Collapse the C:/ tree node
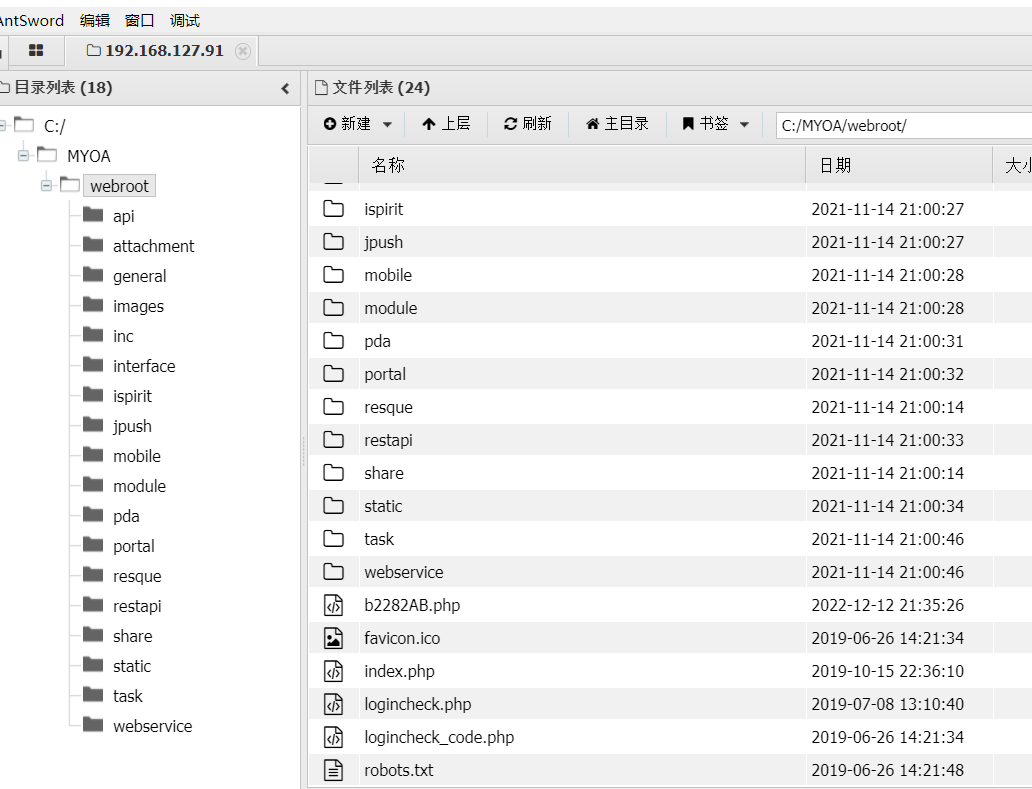 [x=2, y=125]
